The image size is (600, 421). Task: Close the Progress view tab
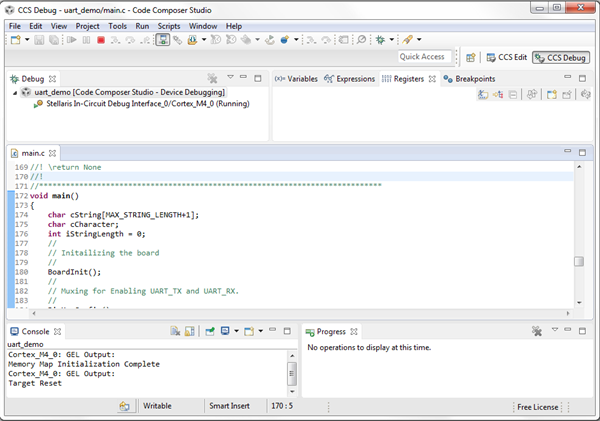(x=354, y=332)
